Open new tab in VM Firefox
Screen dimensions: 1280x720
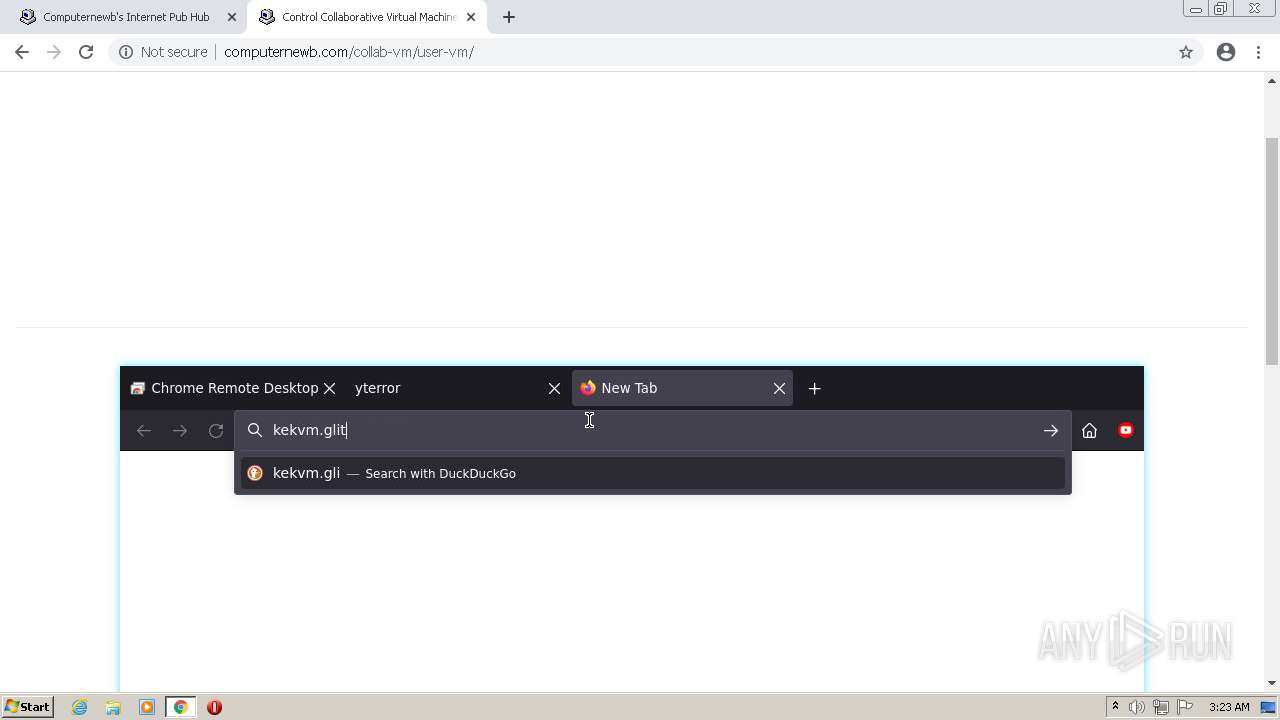815,388
